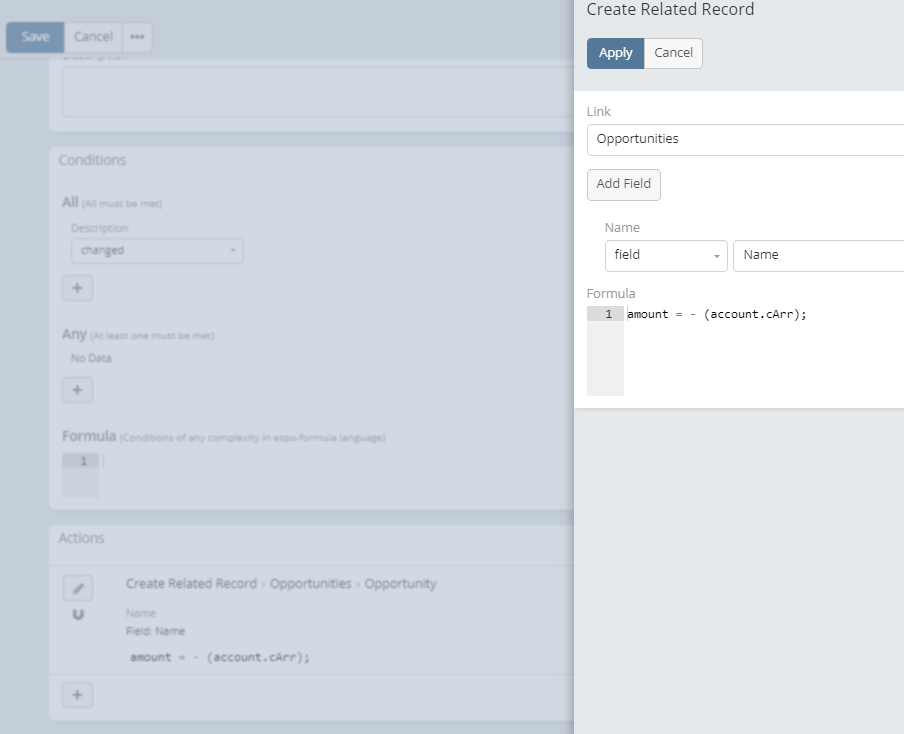Screen dimensions: 904x734
Task: Add a condition under the All section
Action: tap(77, 288)
